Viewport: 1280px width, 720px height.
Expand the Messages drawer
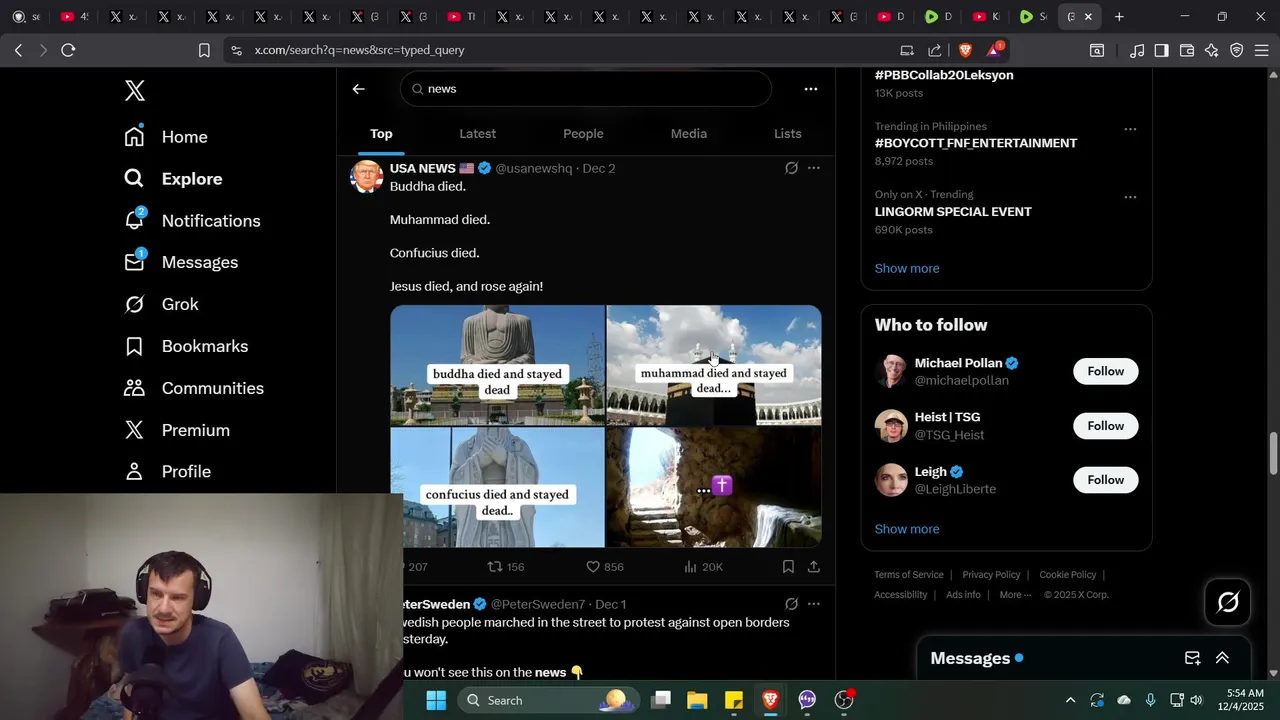click(1222, 658)
